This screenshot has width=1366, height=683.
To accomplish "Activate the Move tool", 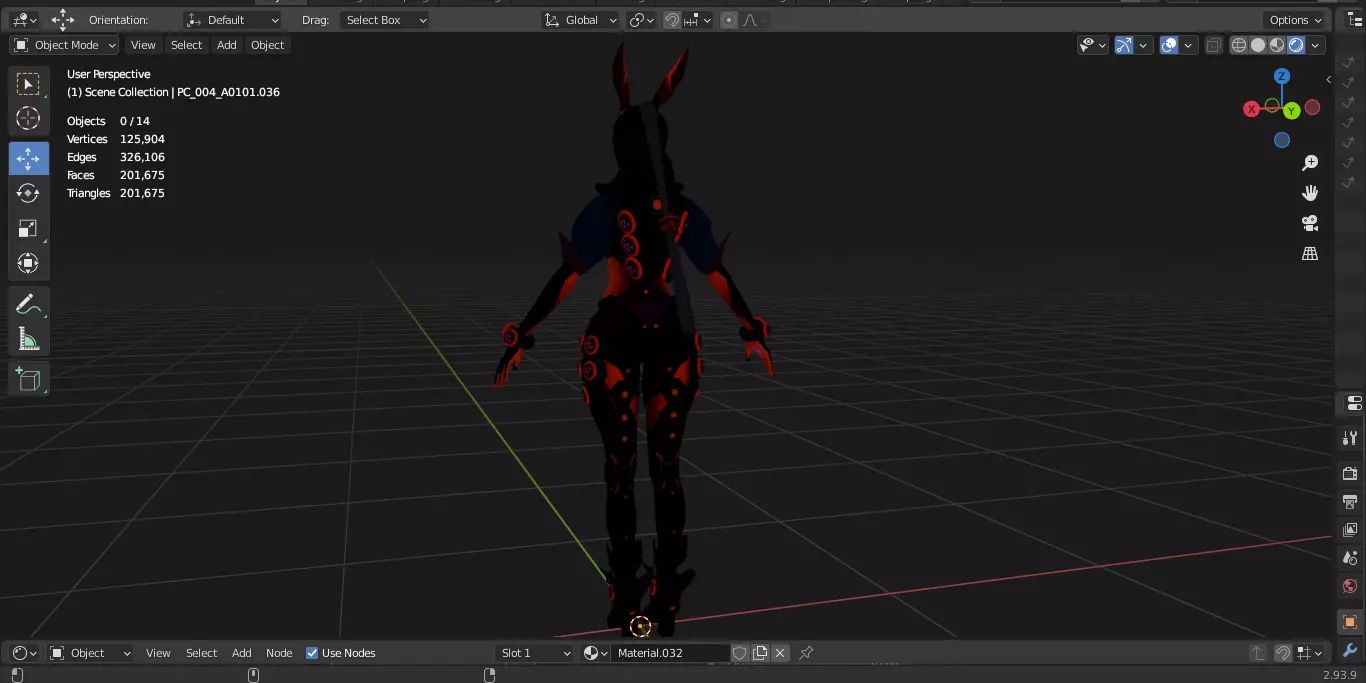I will point(28,159).
